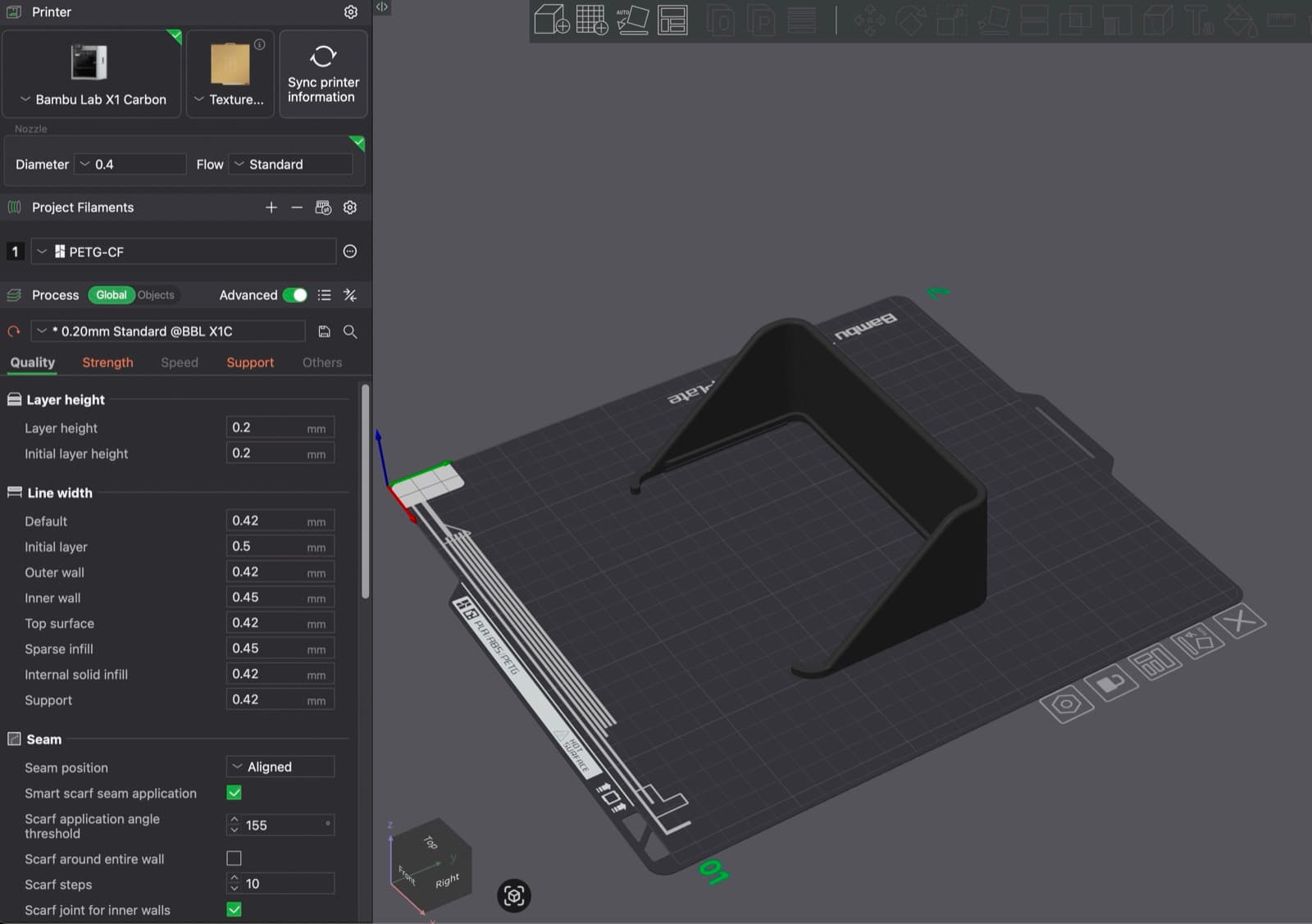Click plate settings hexagon icon
This screenshot has width=1312, height=924.
click(x=1067, y=704)
